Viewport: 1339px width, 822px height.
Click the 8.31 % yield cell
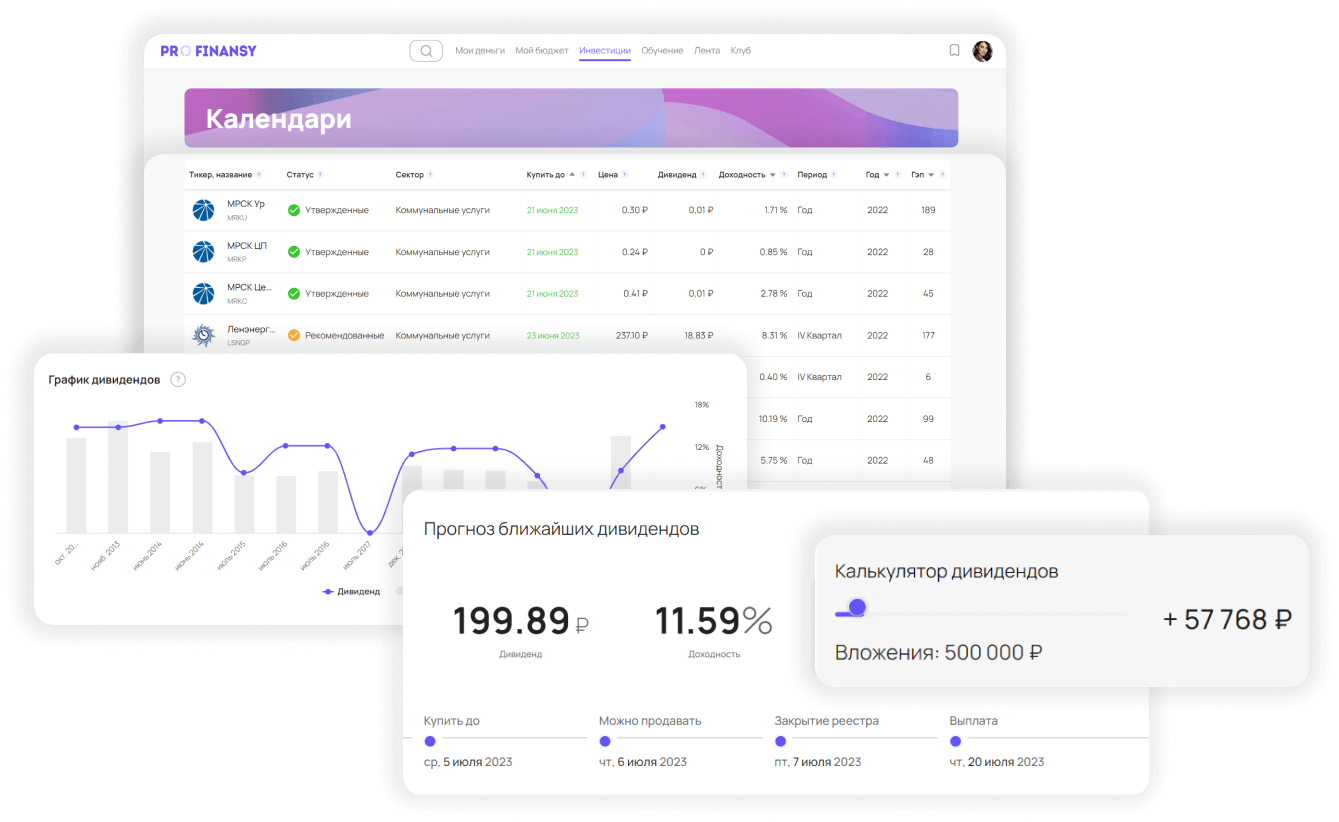(773, 336)
